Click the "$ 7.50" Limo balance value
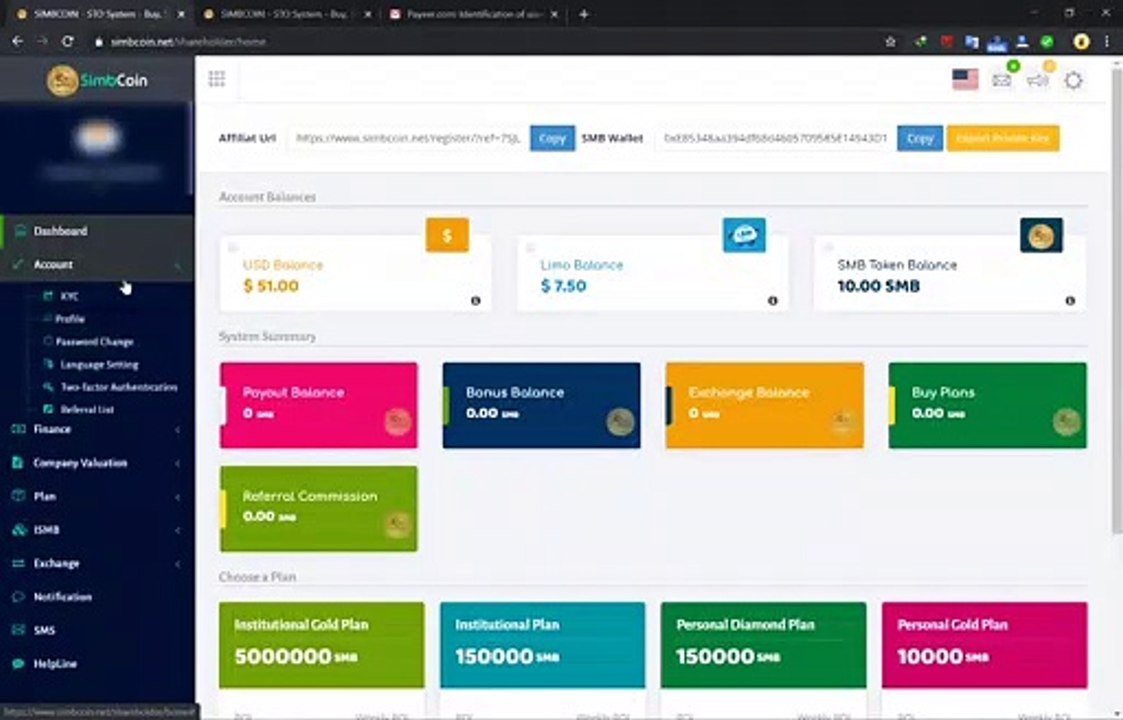 pyautogui.click(x=564, y=286)
